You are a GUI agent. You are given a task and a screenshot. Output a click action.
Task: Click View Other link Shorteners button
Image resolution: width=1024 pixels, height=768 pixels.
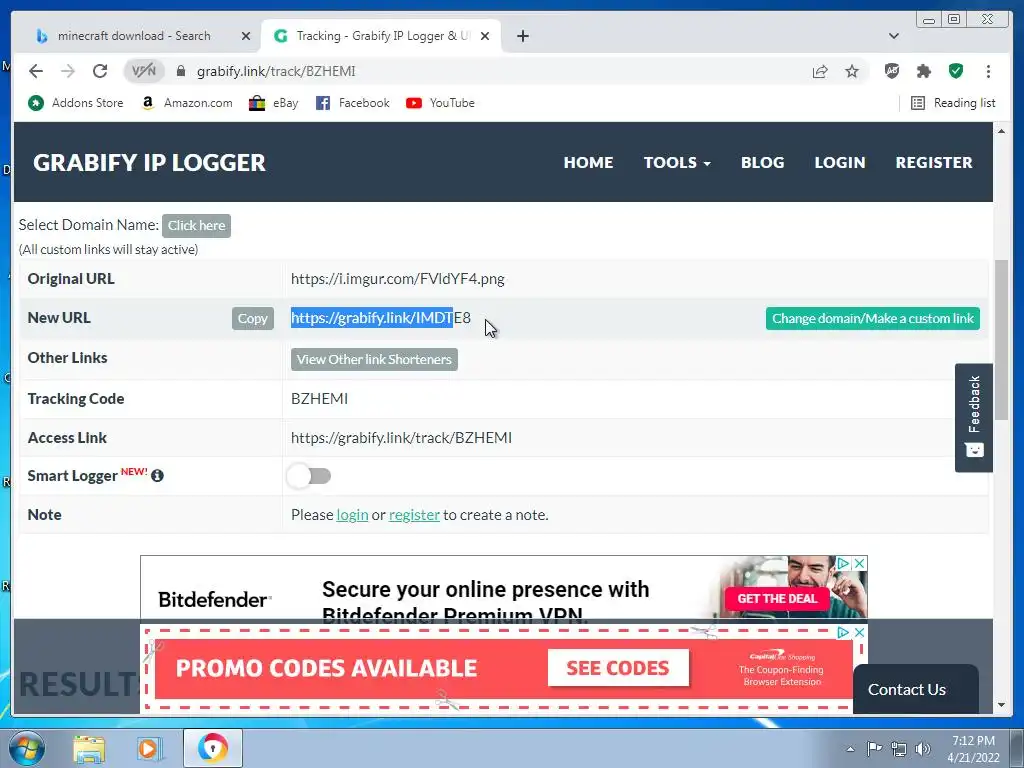point(374,359)
